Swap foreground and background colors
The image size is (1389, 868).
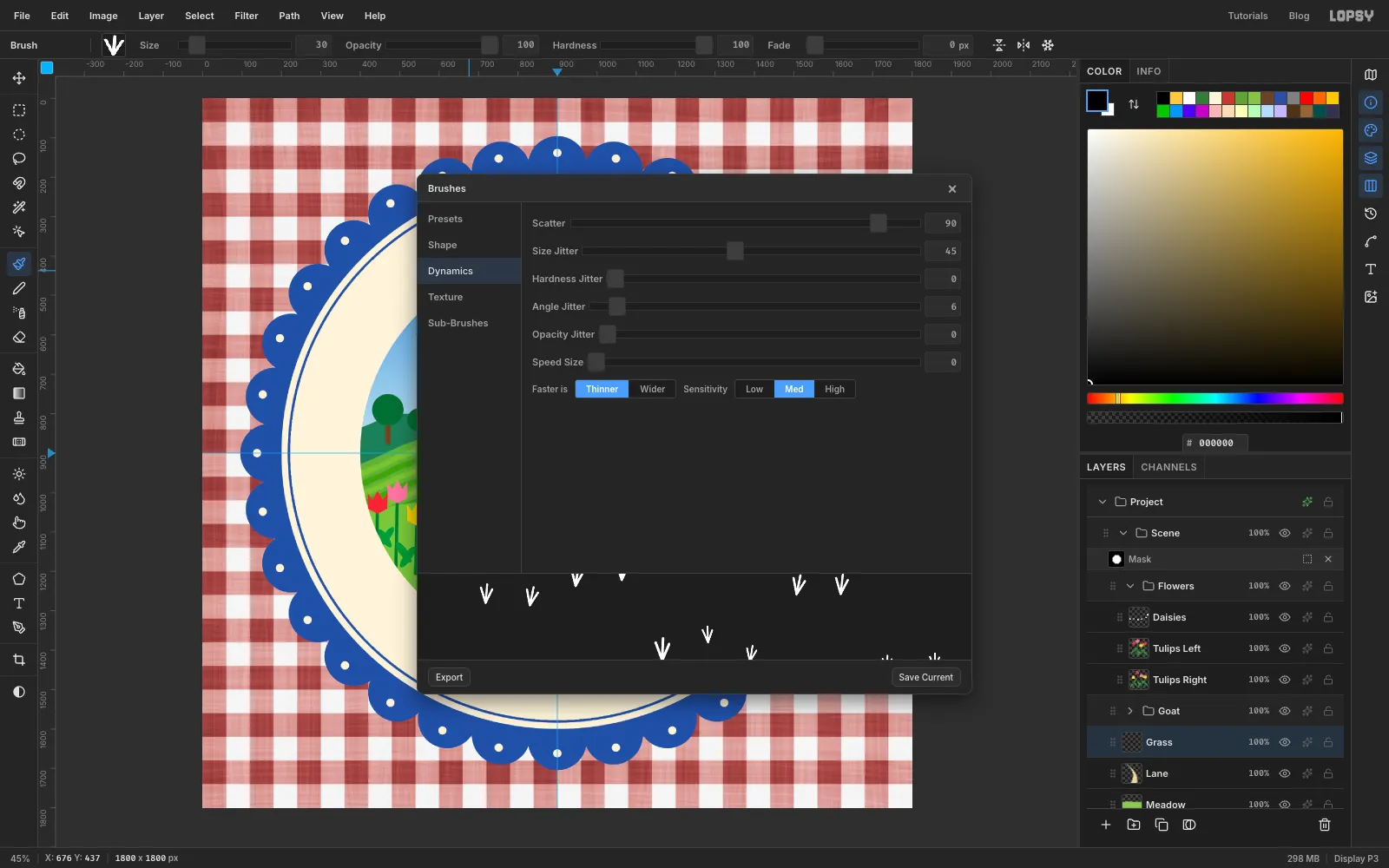1134,104
